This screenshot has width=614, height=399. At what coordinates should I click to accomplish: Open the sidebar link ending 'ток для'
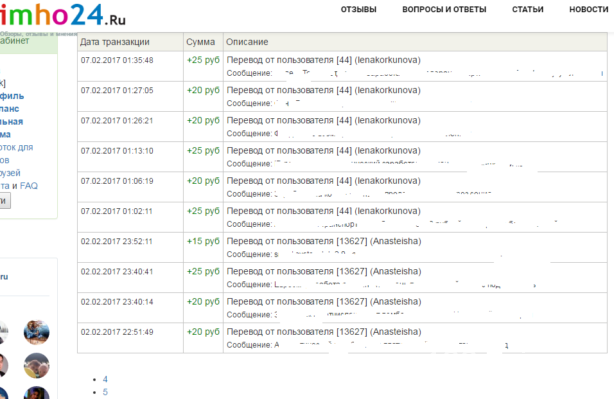point(16,147)
